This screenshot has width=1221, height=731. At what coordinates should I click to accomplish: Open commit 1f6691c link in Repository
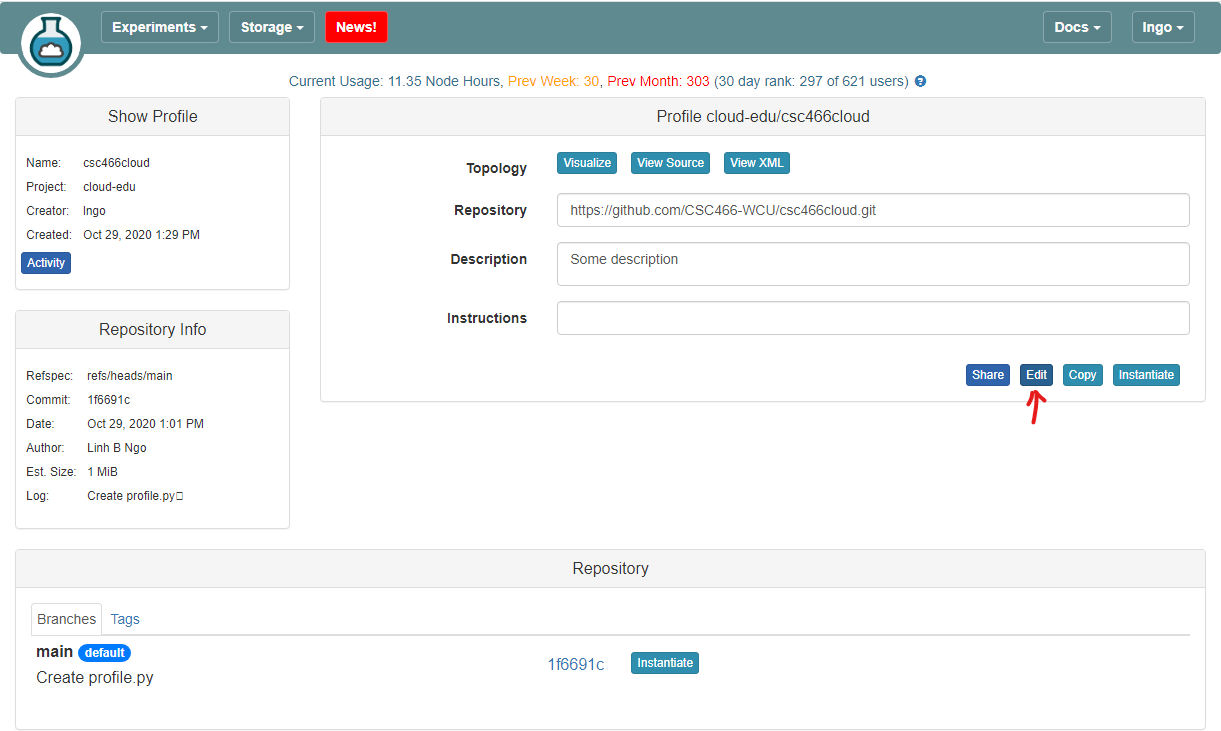point(576,664)
